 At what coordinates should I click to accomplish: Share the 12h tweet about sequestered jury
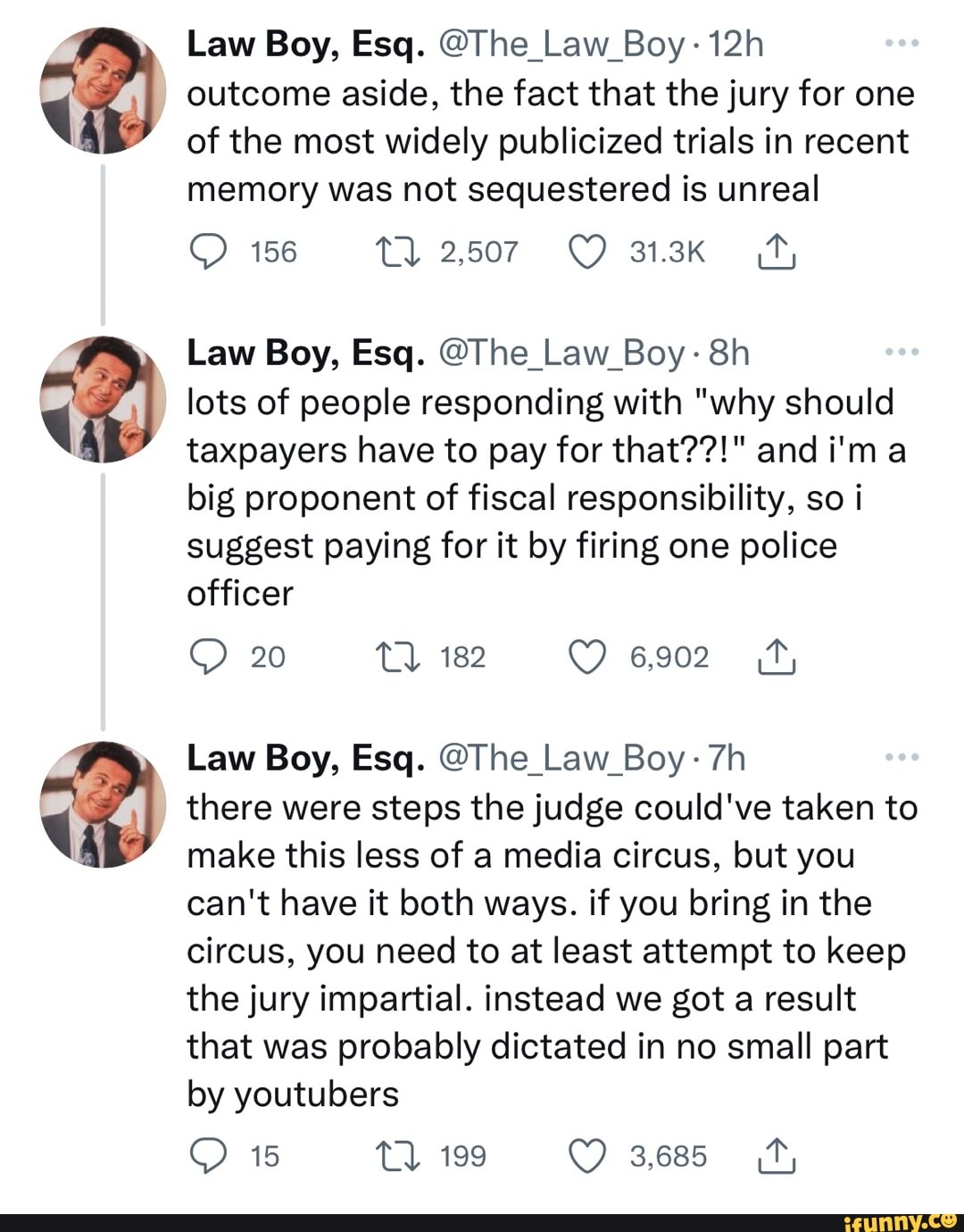click(776, 253)
